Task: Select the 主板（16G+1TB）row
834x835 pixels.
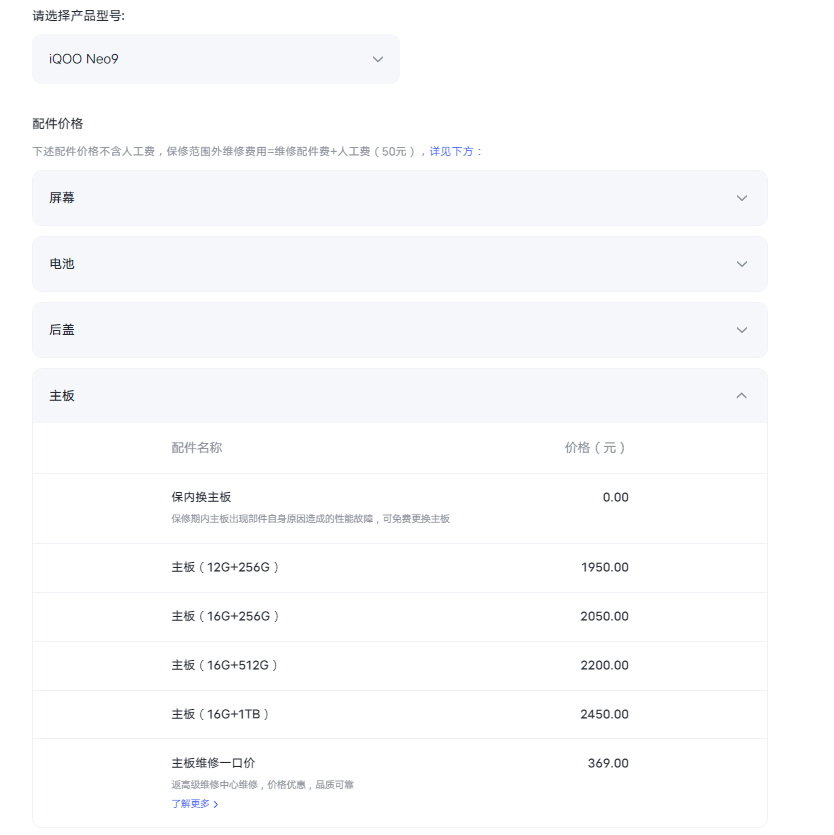Action: pos(221,714)
